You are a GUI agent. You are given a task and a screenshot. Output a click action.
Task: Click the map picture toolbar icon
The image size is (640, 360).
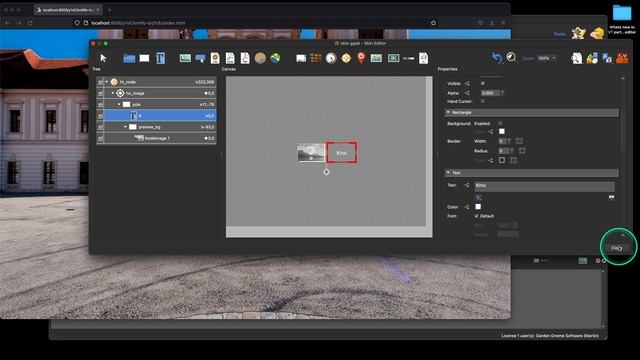[376, 58]
